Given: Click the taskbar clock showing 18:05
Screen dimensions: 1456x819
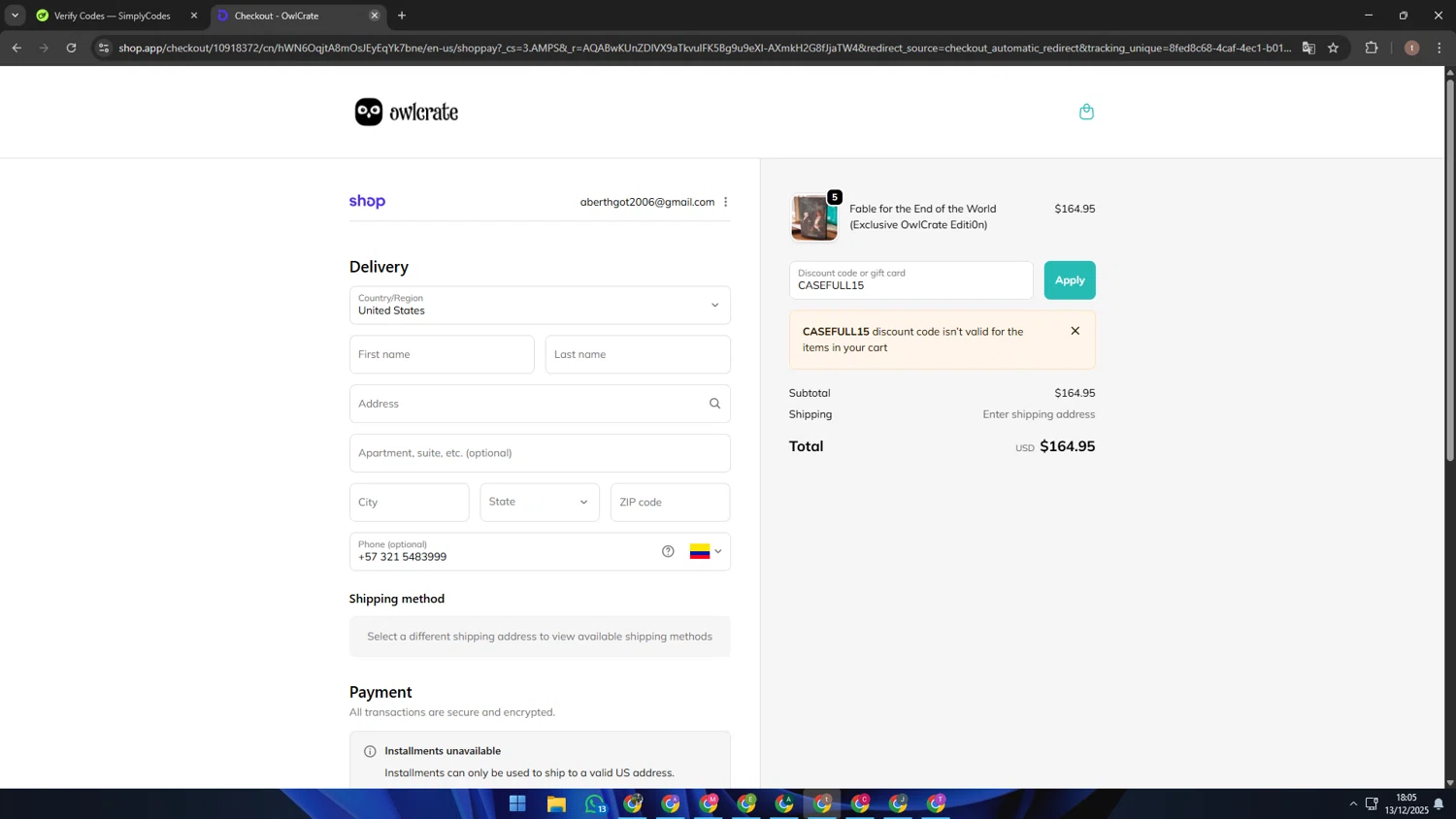Looking at the screenshot, I should click(1406, 803).
